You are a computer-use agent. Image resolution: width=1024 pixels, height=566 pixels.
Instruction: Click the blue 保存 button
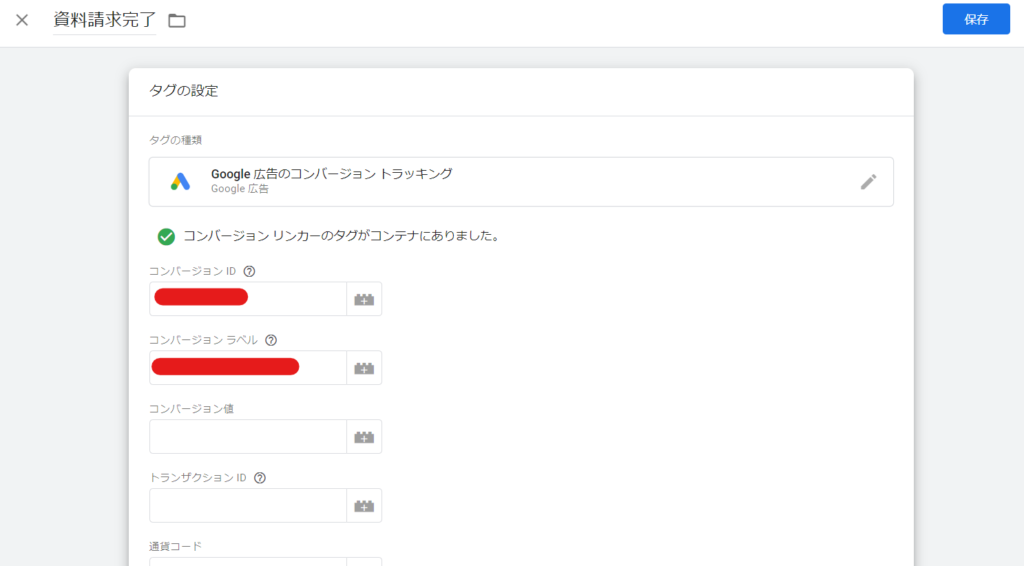tap(975, 19)
